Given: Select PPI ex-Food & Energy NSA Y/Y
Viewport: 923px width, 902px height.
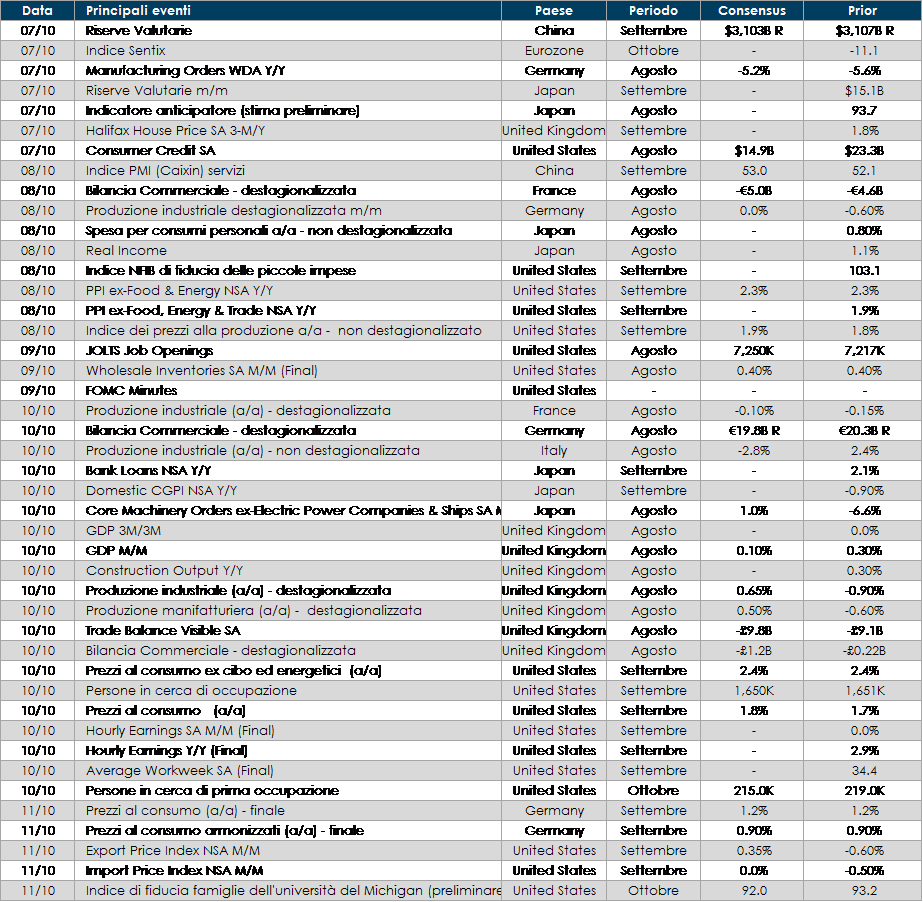Looking at the screenshot, I should coord(187,290).
